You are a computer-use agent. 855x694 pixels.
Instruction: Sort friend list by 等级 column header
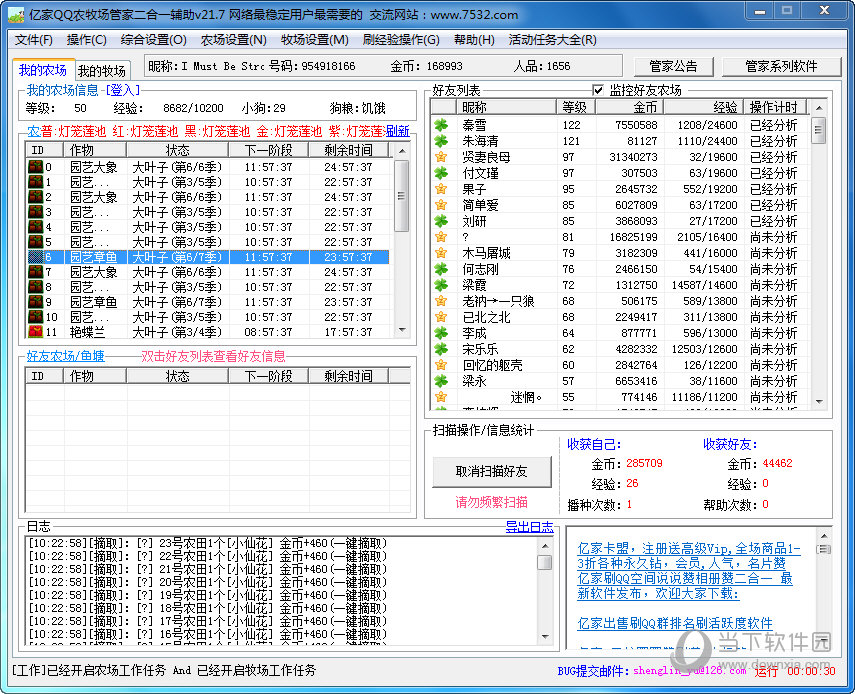(x=575, y=107)
